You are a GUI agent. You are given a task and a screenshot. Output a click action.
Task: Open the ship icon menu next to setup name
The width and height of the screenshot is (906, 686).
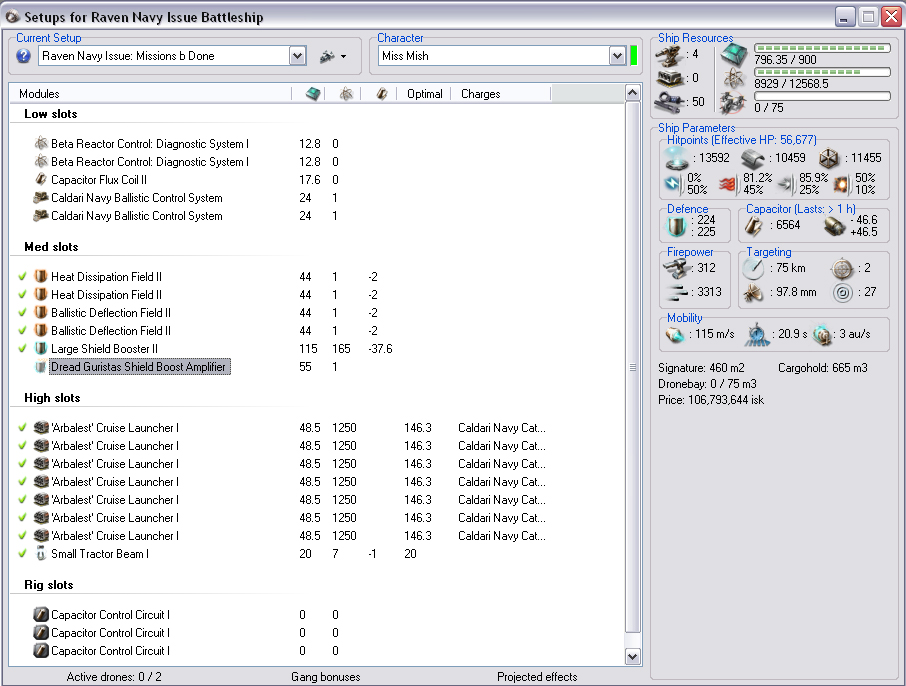[333, 56]
